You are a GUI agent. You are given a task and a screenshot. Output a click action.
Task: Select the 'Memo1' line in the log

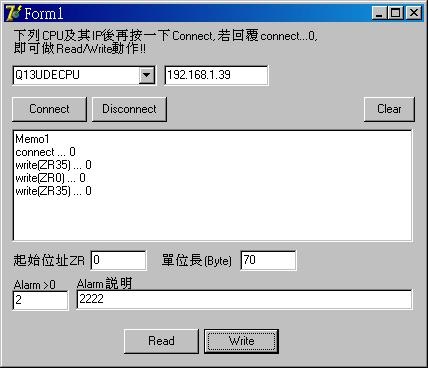[32, 139]
